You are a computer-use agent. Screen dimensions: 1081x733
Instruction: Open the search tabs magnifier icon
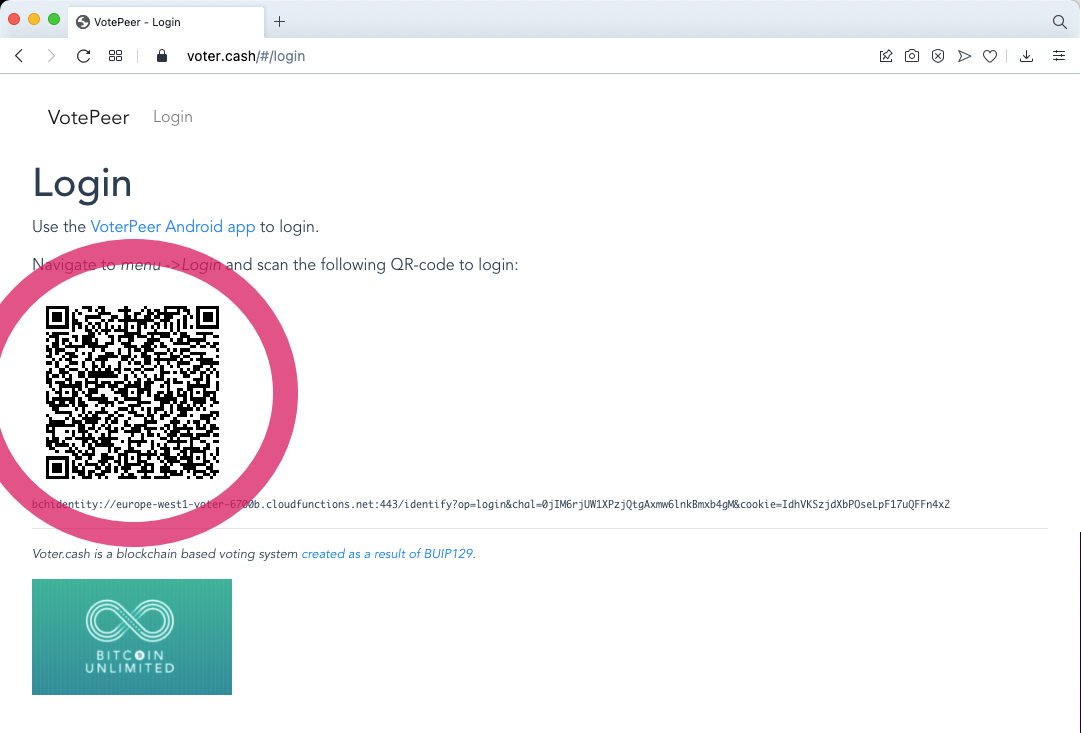[1060, 22]
